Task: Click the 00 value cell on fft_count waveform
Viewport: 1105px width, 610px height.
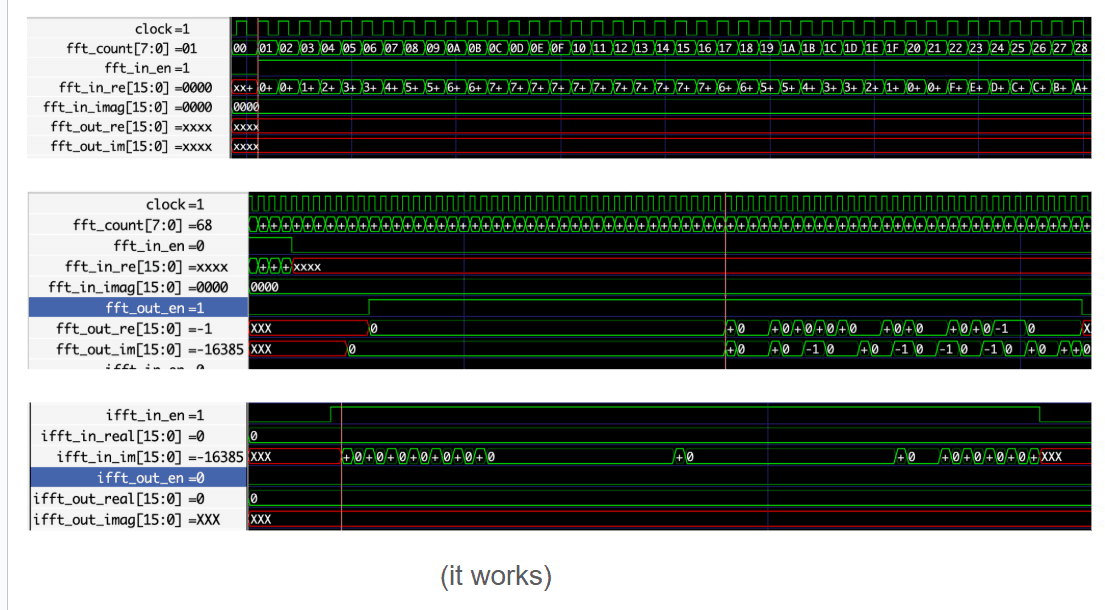Action: (238, 48)
